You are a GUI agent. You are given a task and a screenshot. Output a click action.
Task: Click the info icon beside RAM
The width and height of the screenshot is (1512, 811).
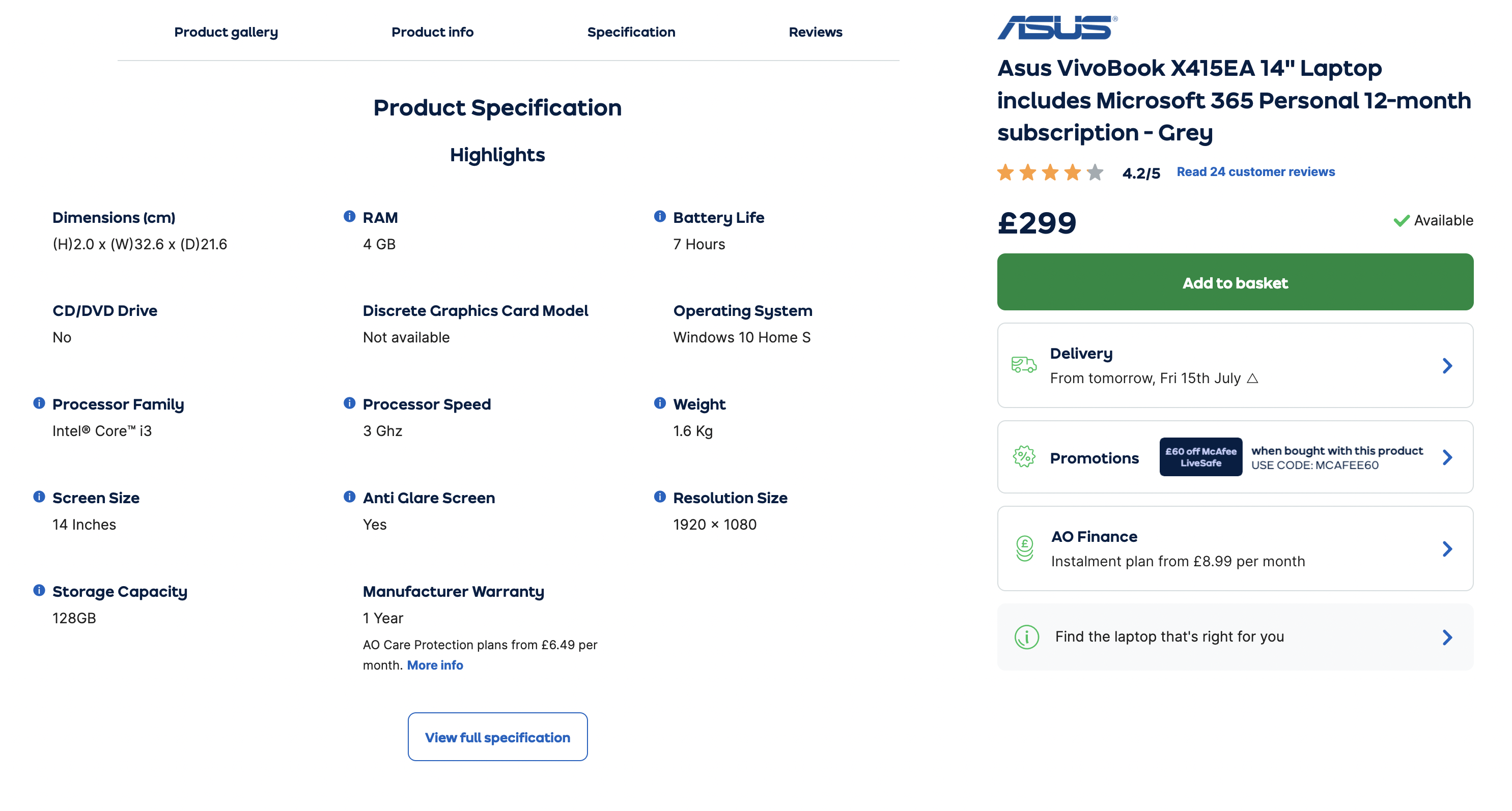tap(349, 216)
